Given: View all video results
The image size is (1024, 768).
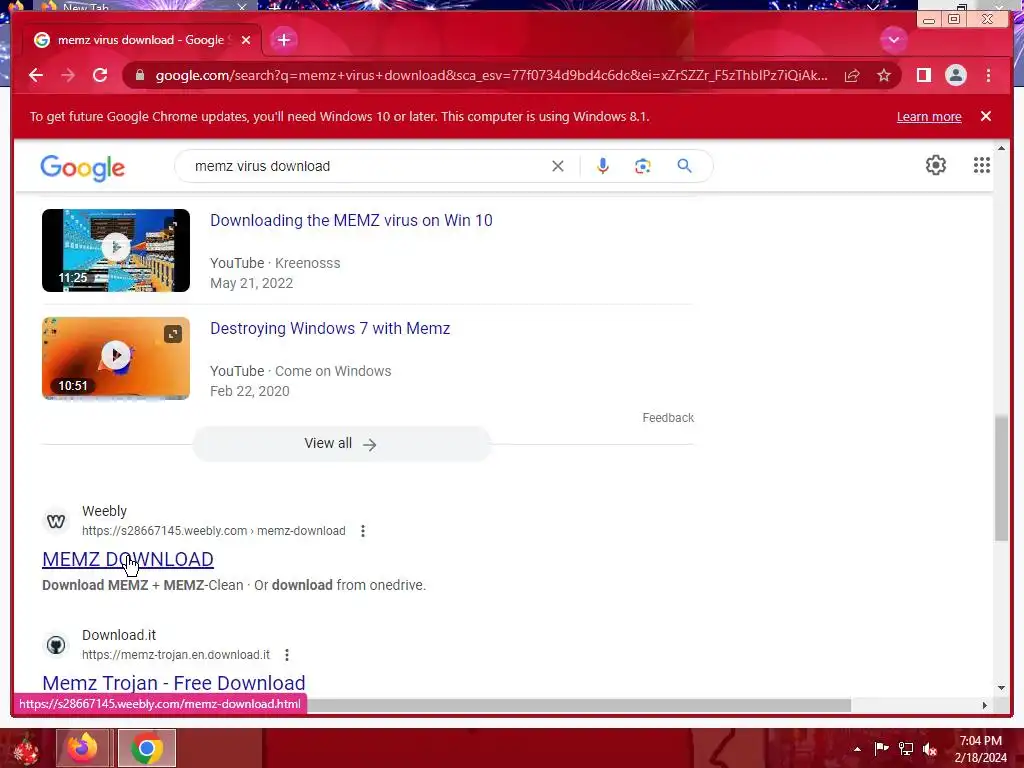Looking at the screenshot, I should click(x=341, y=443).
